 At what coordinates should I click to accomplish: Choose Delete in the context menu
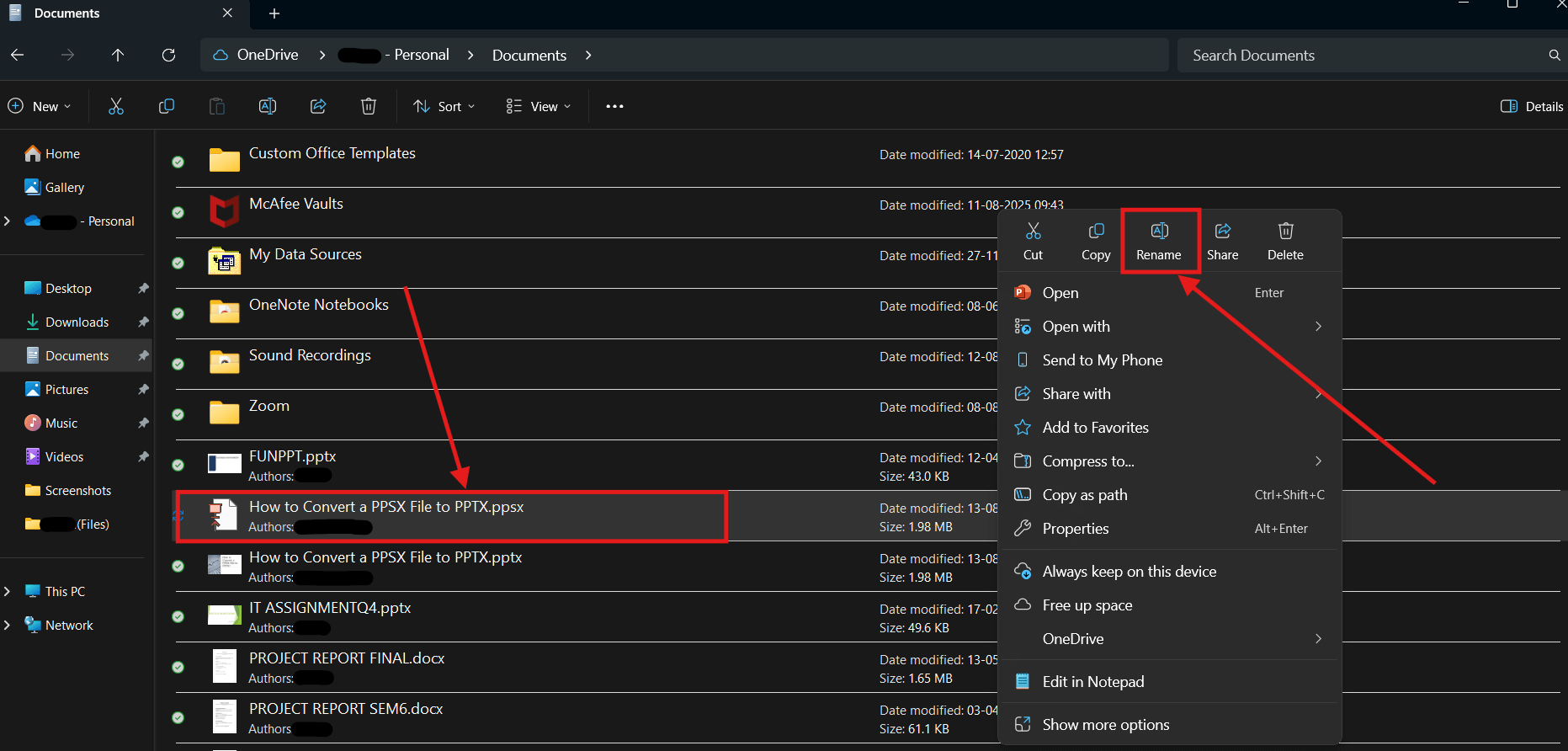click(x=1285, y=241)
